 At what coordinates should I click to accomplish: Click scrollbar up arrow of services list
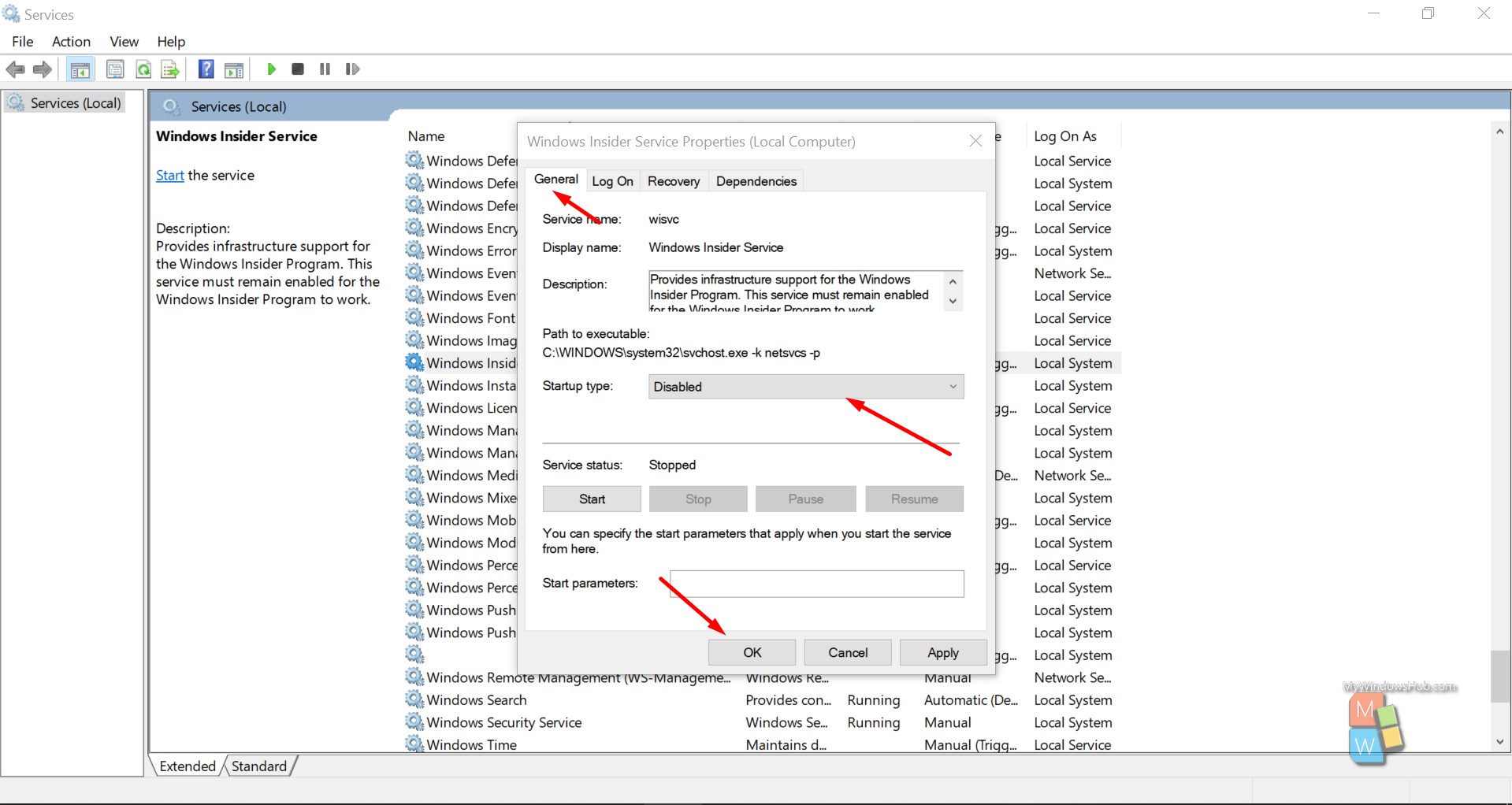tap(1500, 132)
